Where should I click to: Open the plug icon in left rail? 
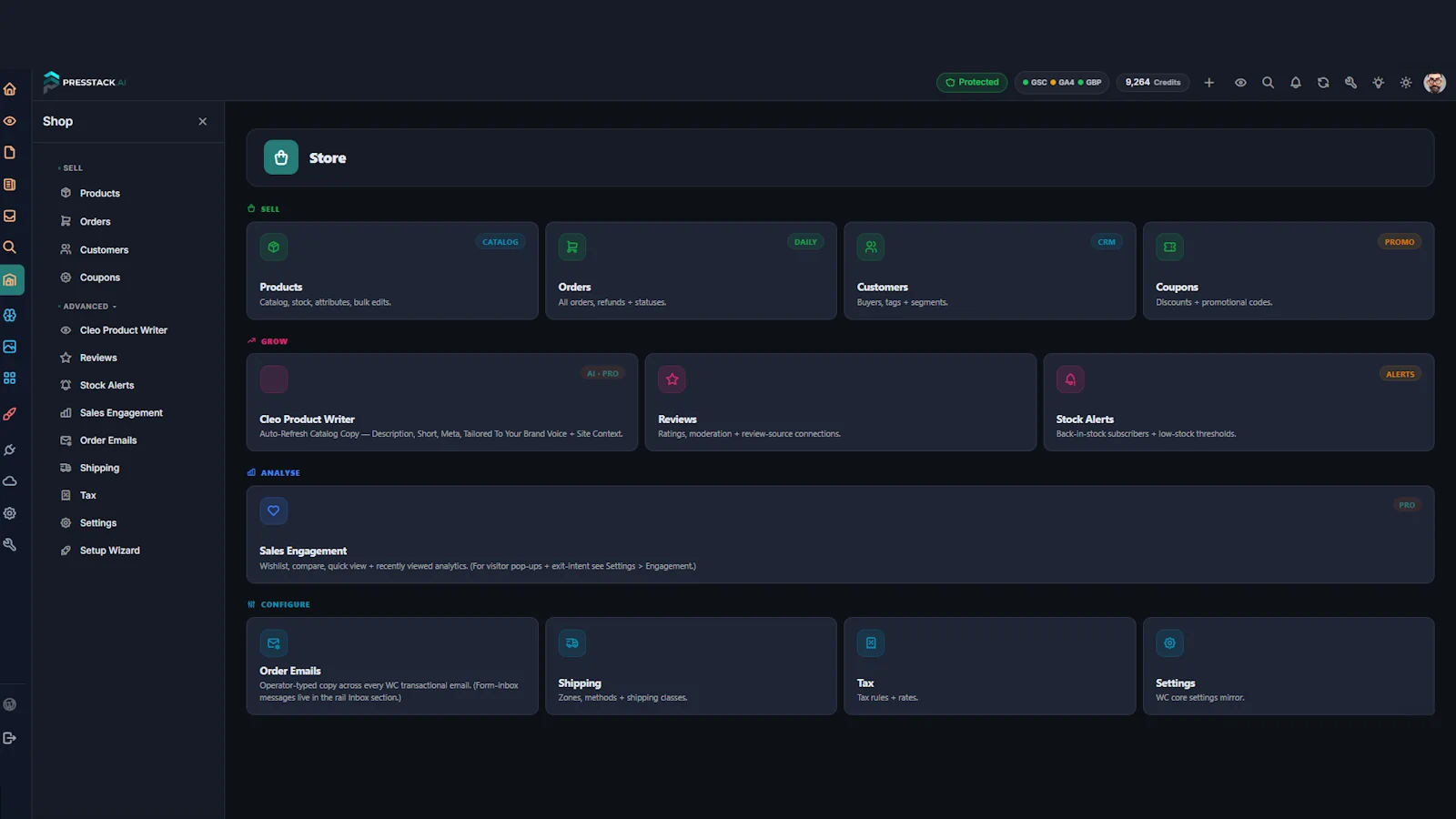point(10,450)
